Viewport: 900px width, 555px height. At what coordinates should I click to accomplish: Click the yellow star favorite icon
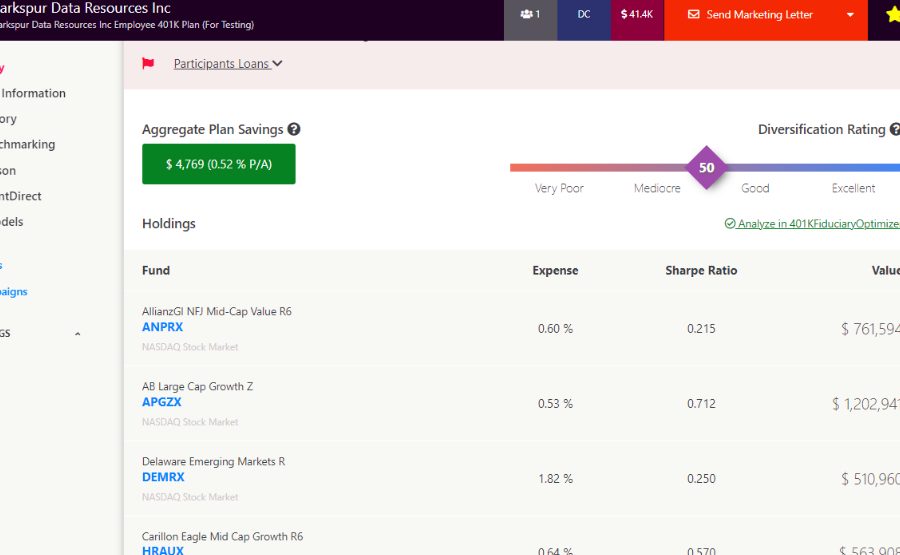892,15
